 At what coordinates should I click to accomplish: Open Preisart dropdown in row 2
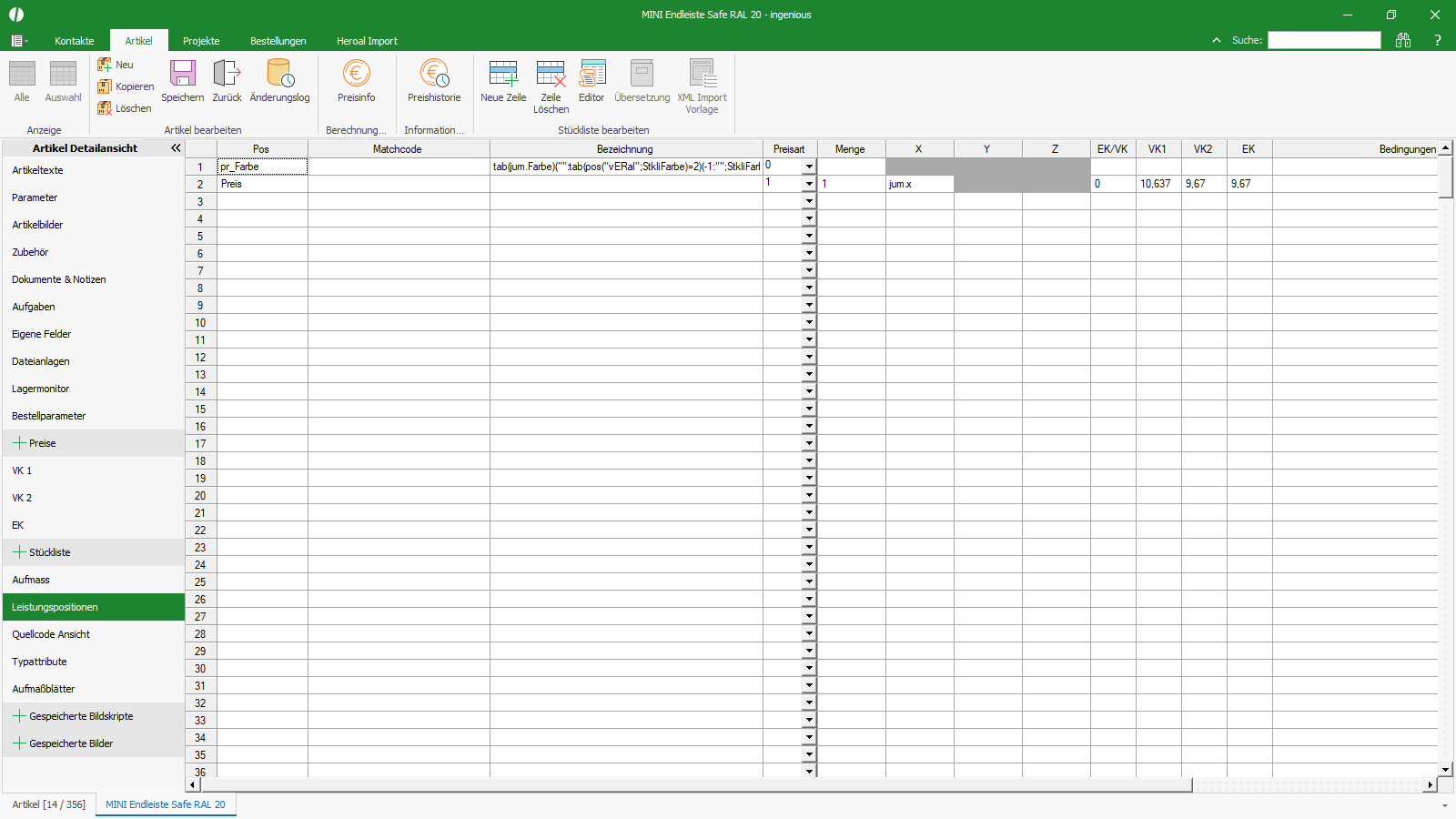coord(808,184)
